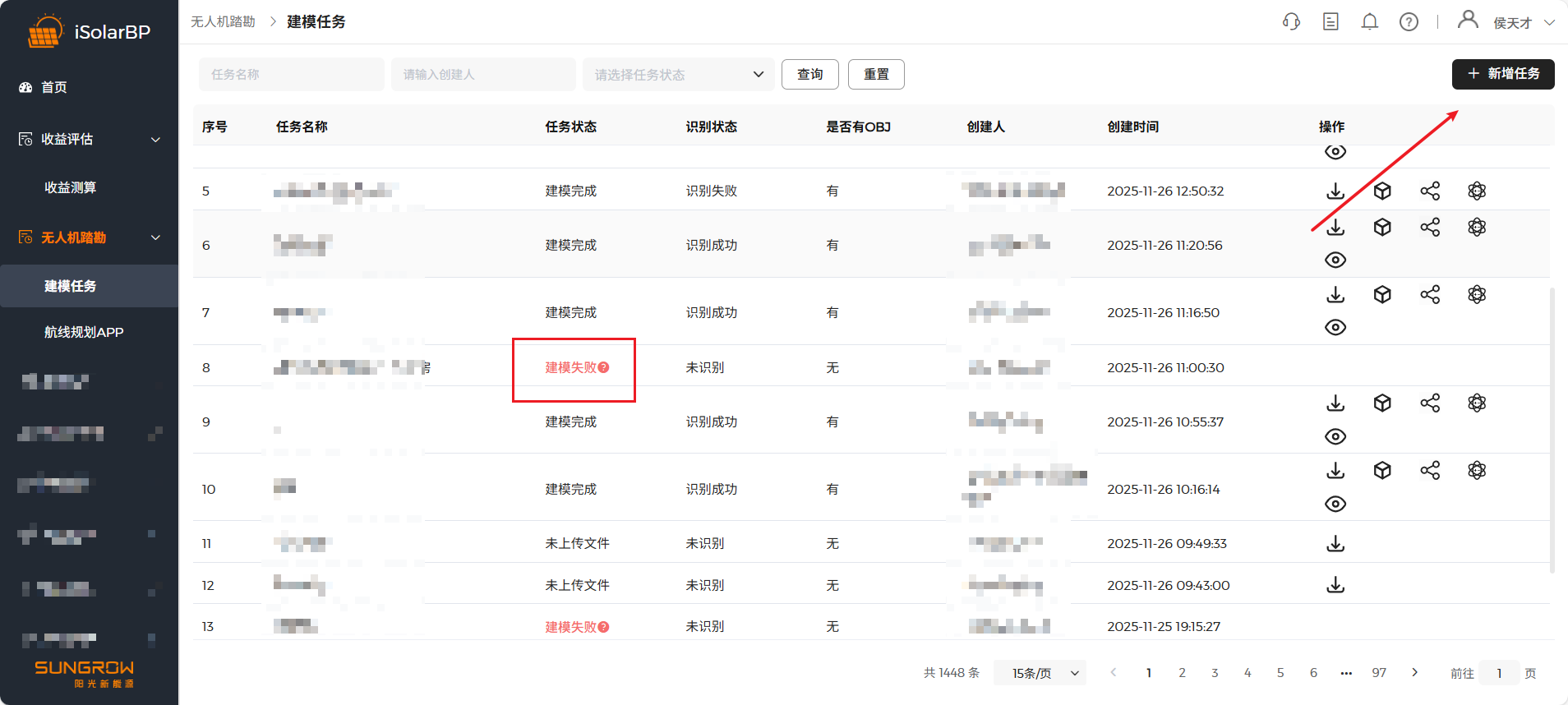Change the 15条/页 page size dropdown
1568x705 pixels.
pos(1040,673)
